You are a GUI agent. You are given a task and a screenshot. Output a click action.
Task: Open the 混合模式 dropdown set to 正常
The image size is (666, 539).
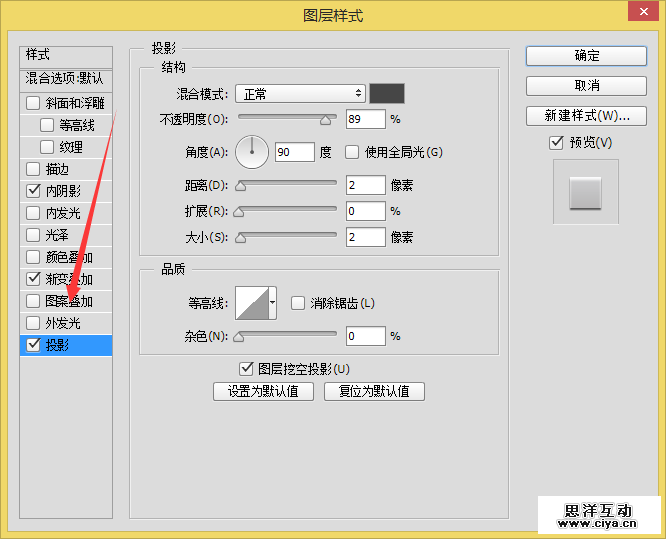[300, 93]
